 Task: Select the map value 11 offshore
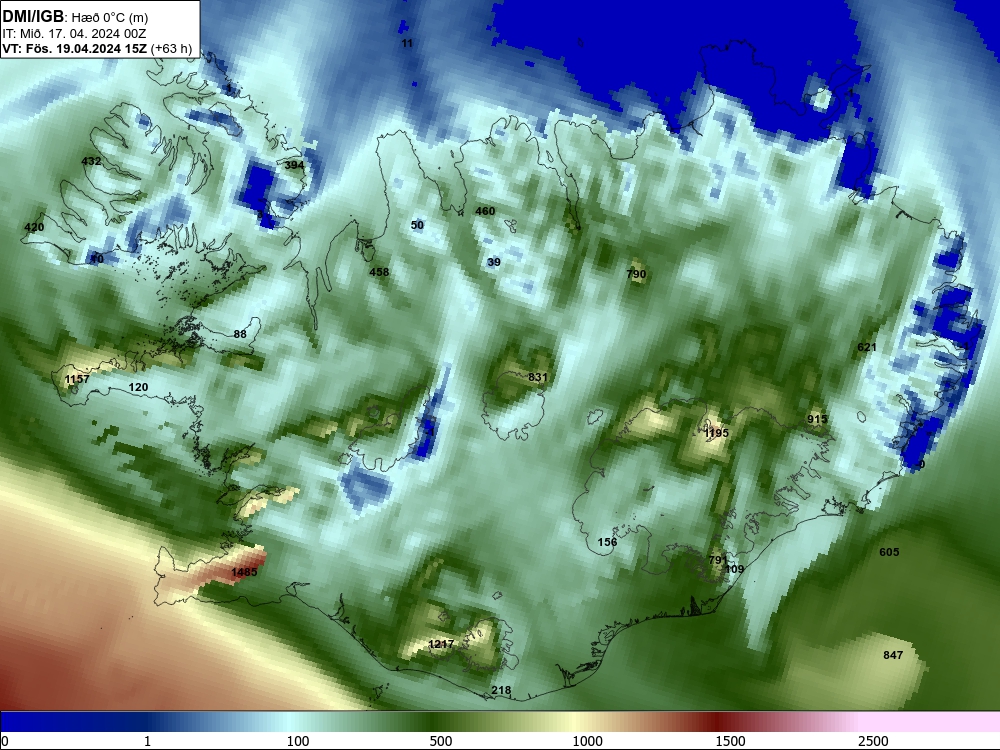(407, 43)
